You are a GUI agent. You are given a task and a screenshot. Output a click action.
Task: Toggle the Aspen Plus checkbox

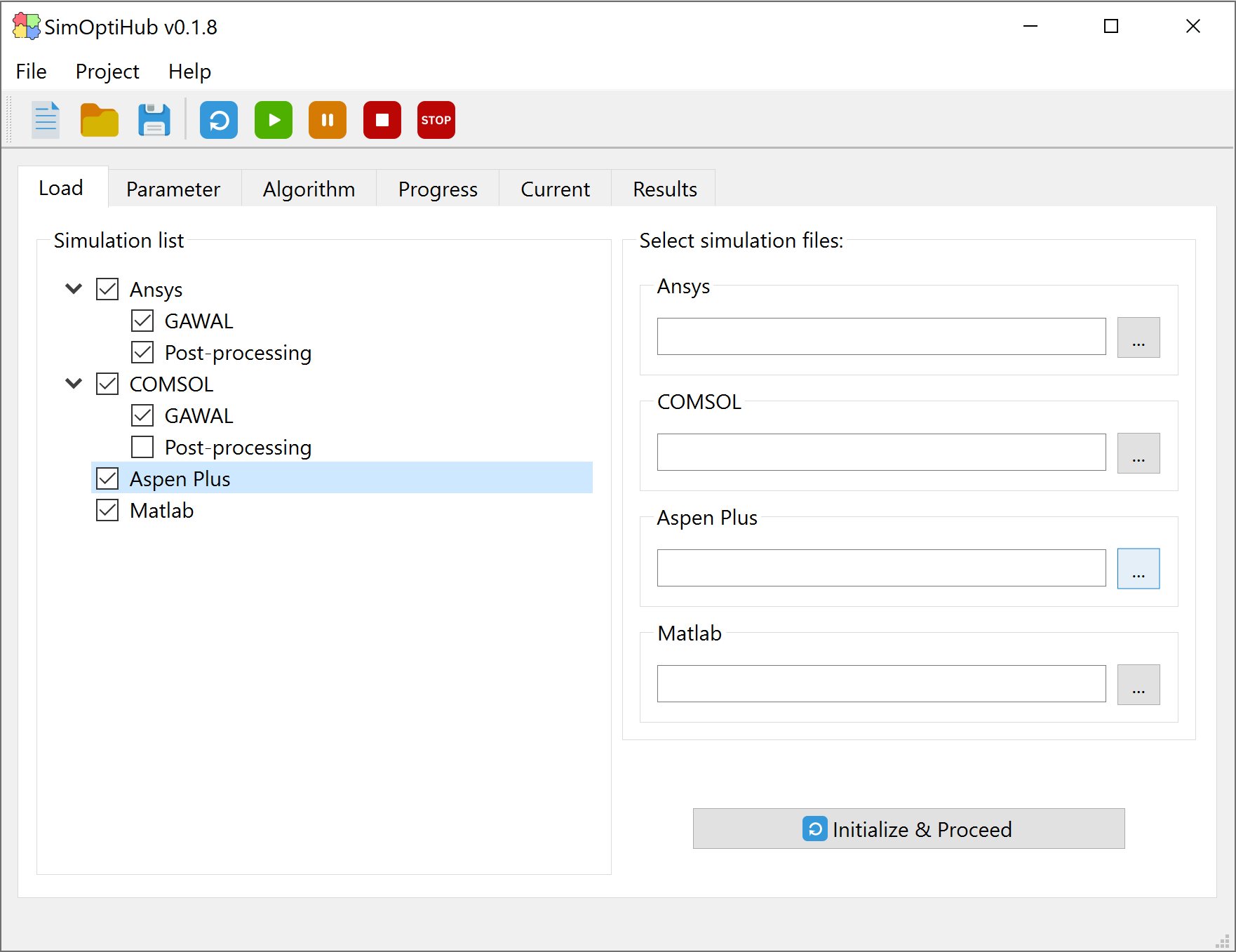[107, 478]
